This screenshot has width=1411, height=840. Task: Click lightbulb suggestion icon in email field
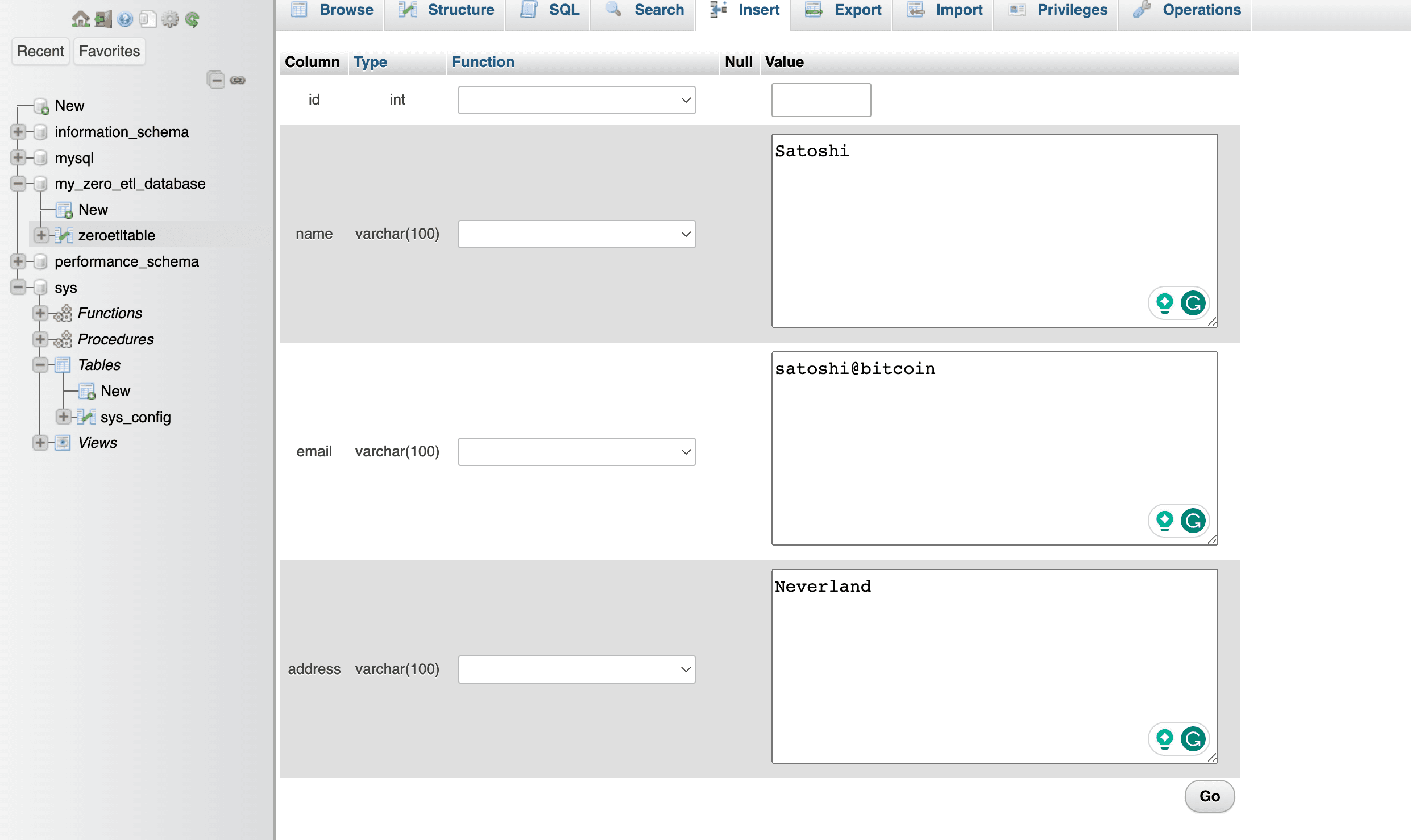[x=1164, y=521]
